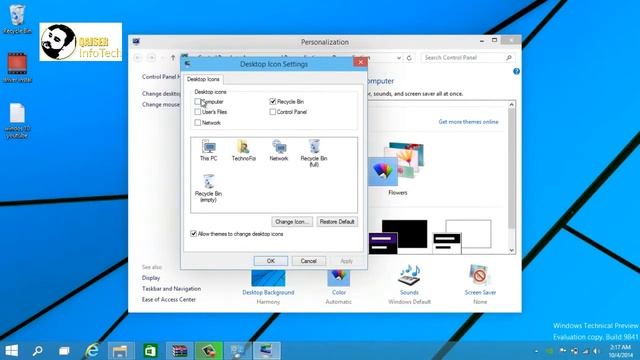
Task: Open Get more themes online link
Action: (468, 122)
